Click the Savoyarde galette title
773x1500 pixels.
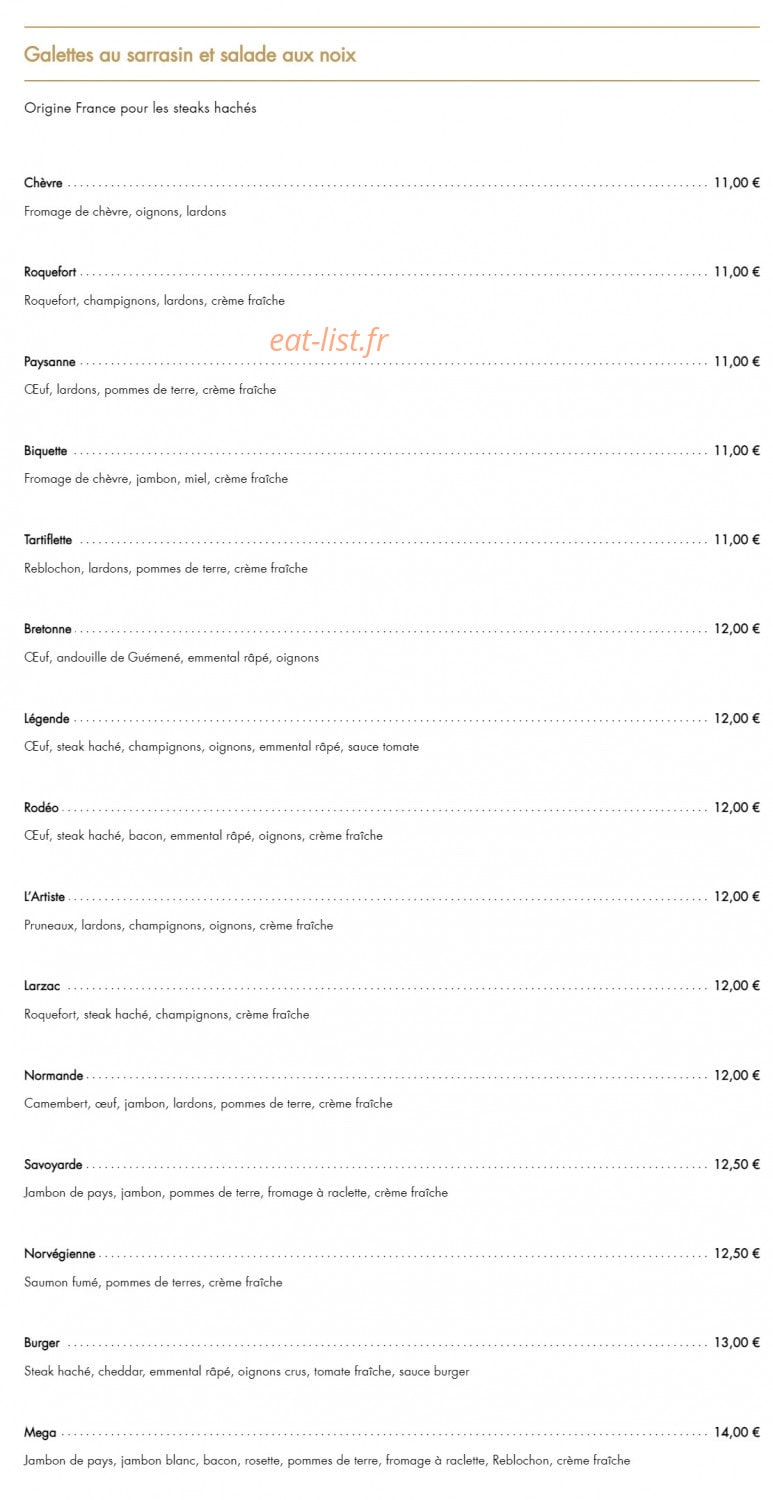click(53, 1165)
